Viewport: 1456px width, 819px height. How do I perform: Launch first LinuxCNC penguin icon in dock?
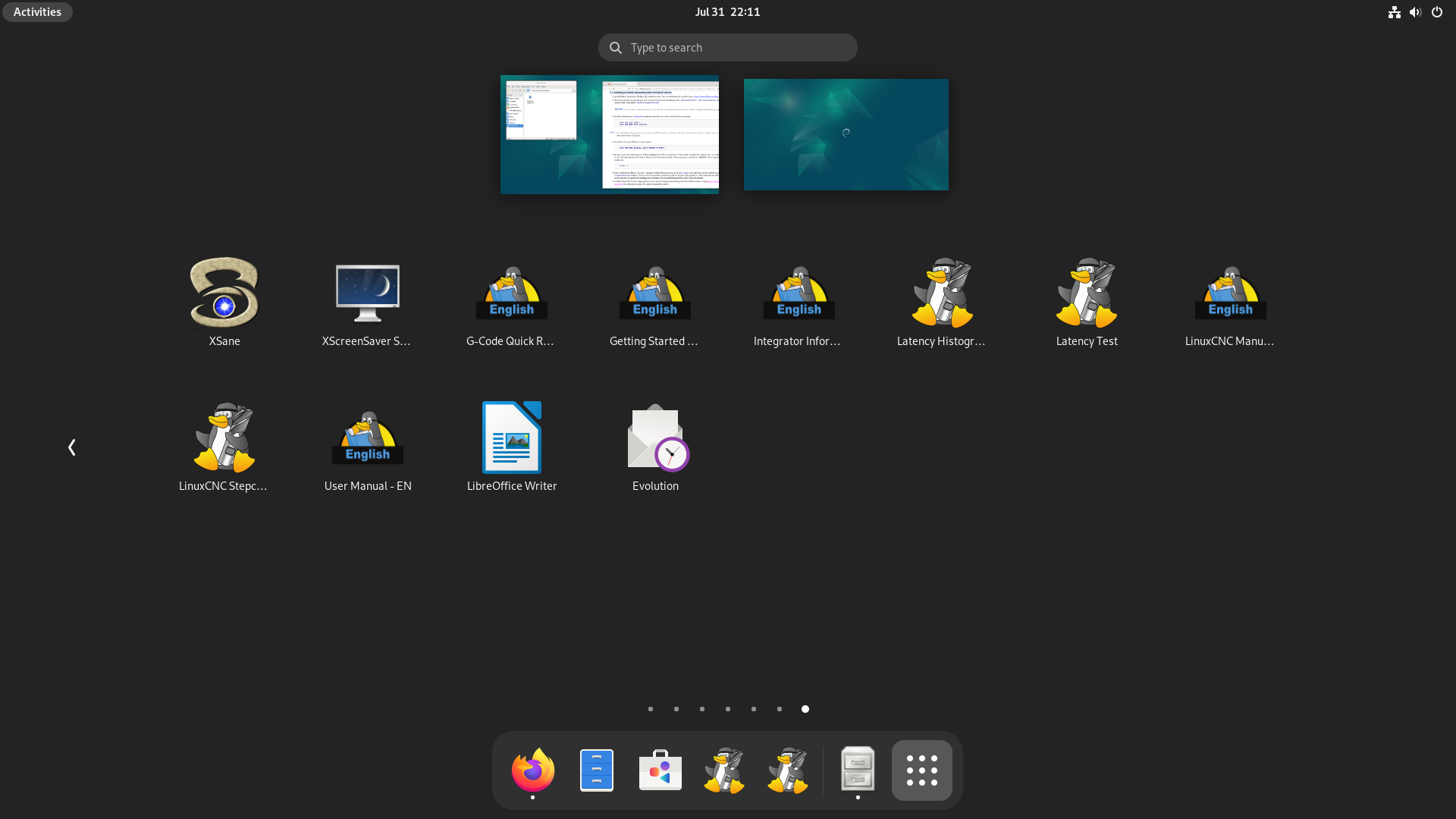point(724,770)
